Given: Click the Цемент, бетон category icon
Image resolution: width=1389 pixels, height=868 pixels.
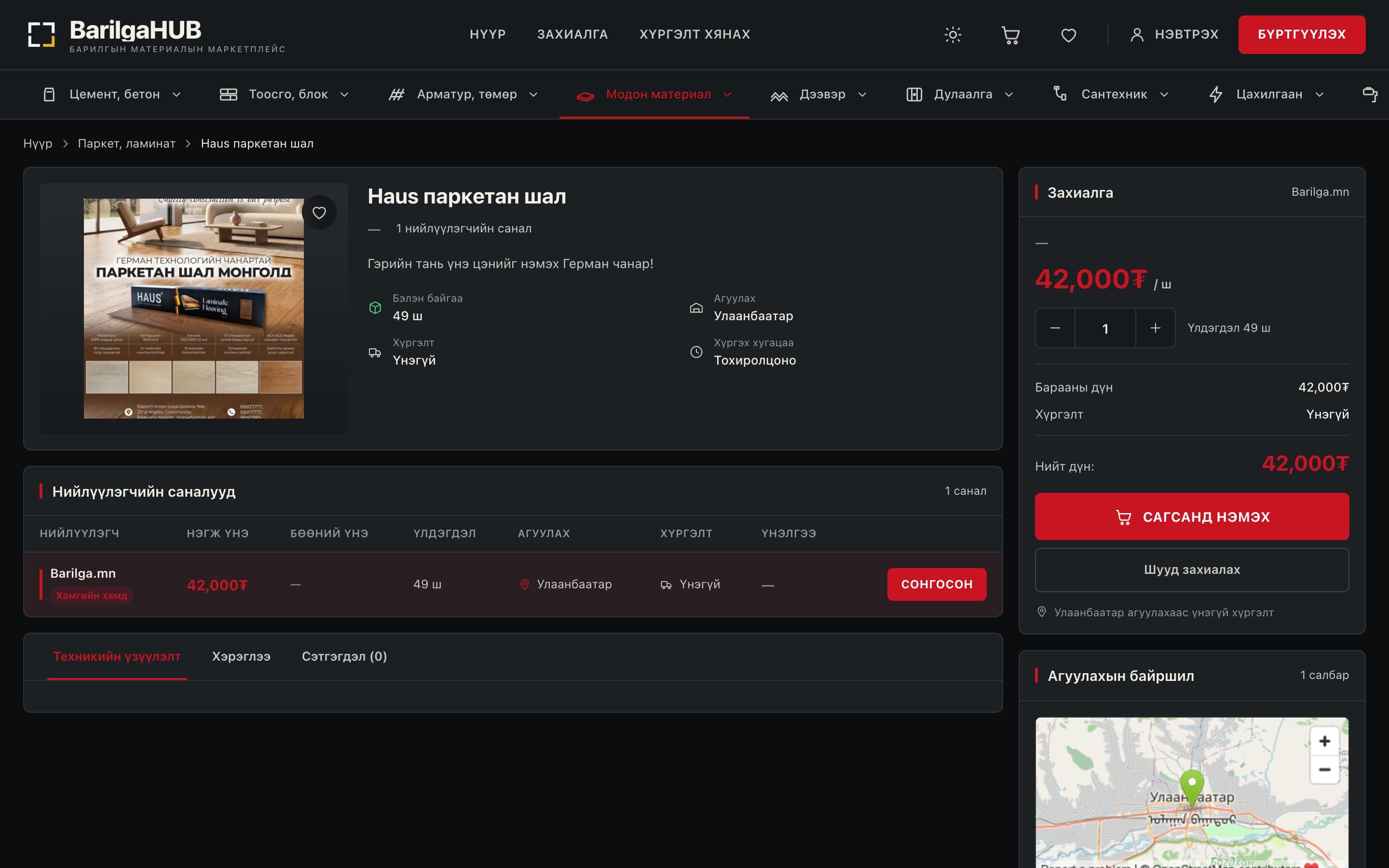Looking at the screenshot, I should 49,94.
